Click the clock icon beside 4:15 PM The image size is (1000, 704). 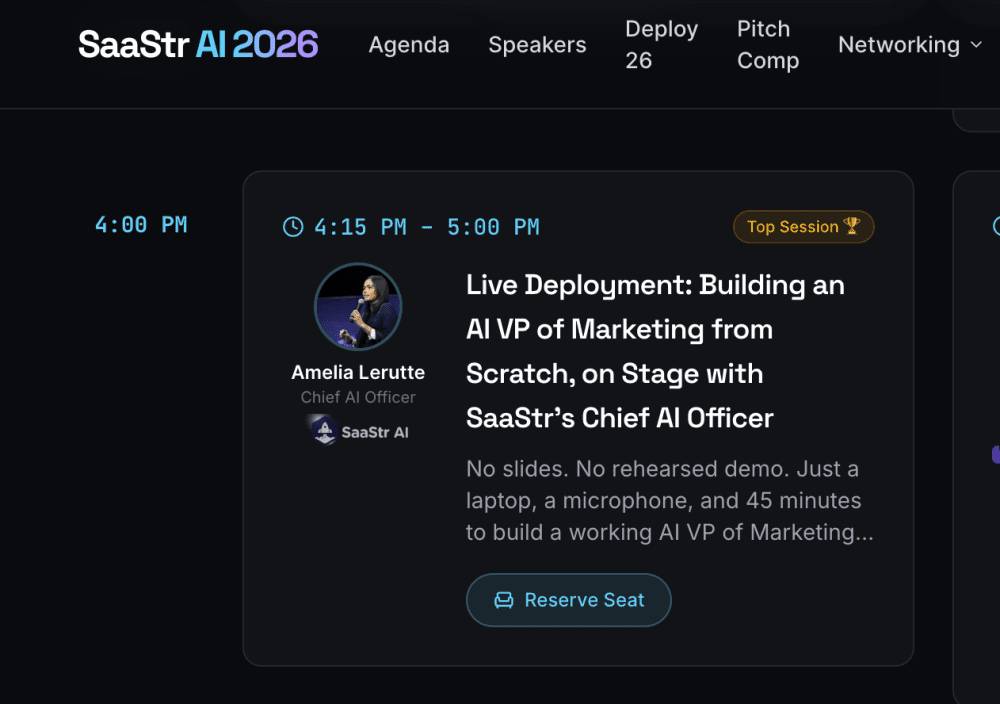tap(293, 227)
